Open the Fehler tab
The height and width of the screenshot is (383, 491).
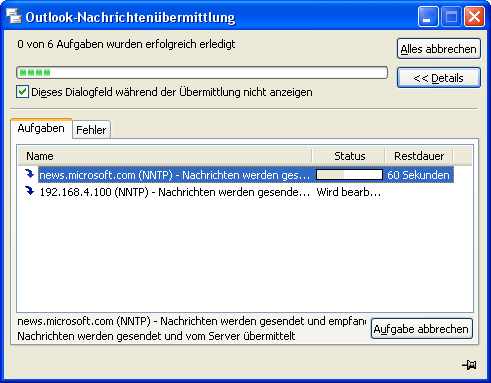91,130
